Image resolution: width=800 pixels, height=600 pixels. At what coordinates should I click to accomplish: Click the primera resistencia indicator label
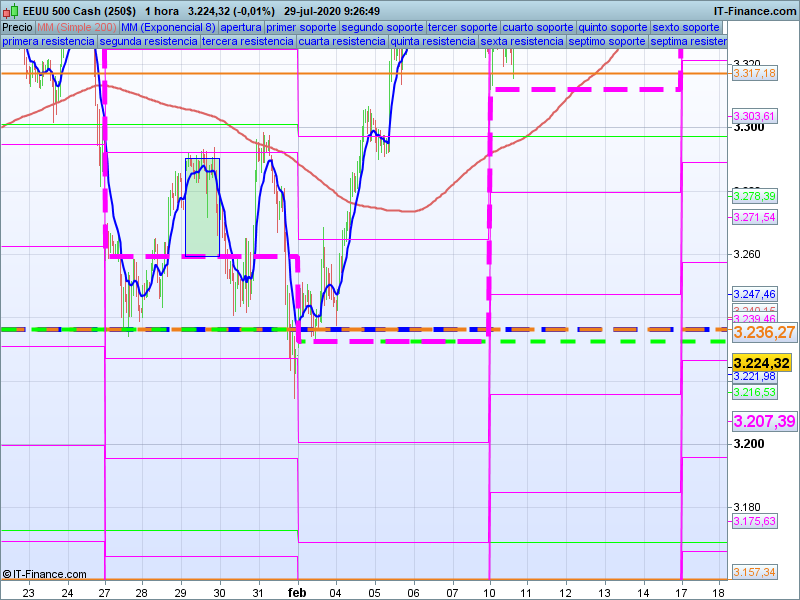[x=48, y=42]
